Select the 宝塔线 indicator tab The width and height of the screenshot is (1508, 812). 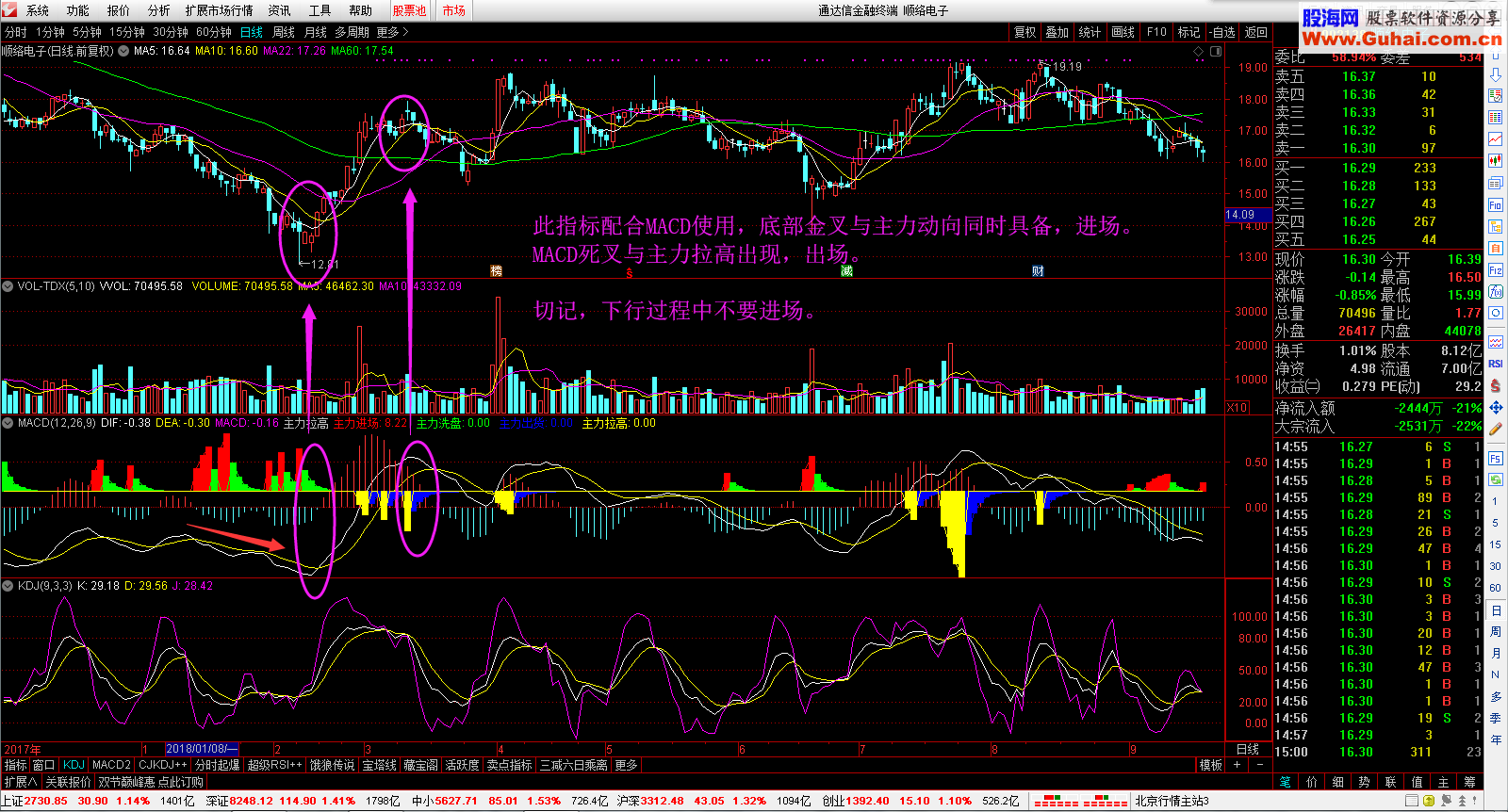point(380,765)
